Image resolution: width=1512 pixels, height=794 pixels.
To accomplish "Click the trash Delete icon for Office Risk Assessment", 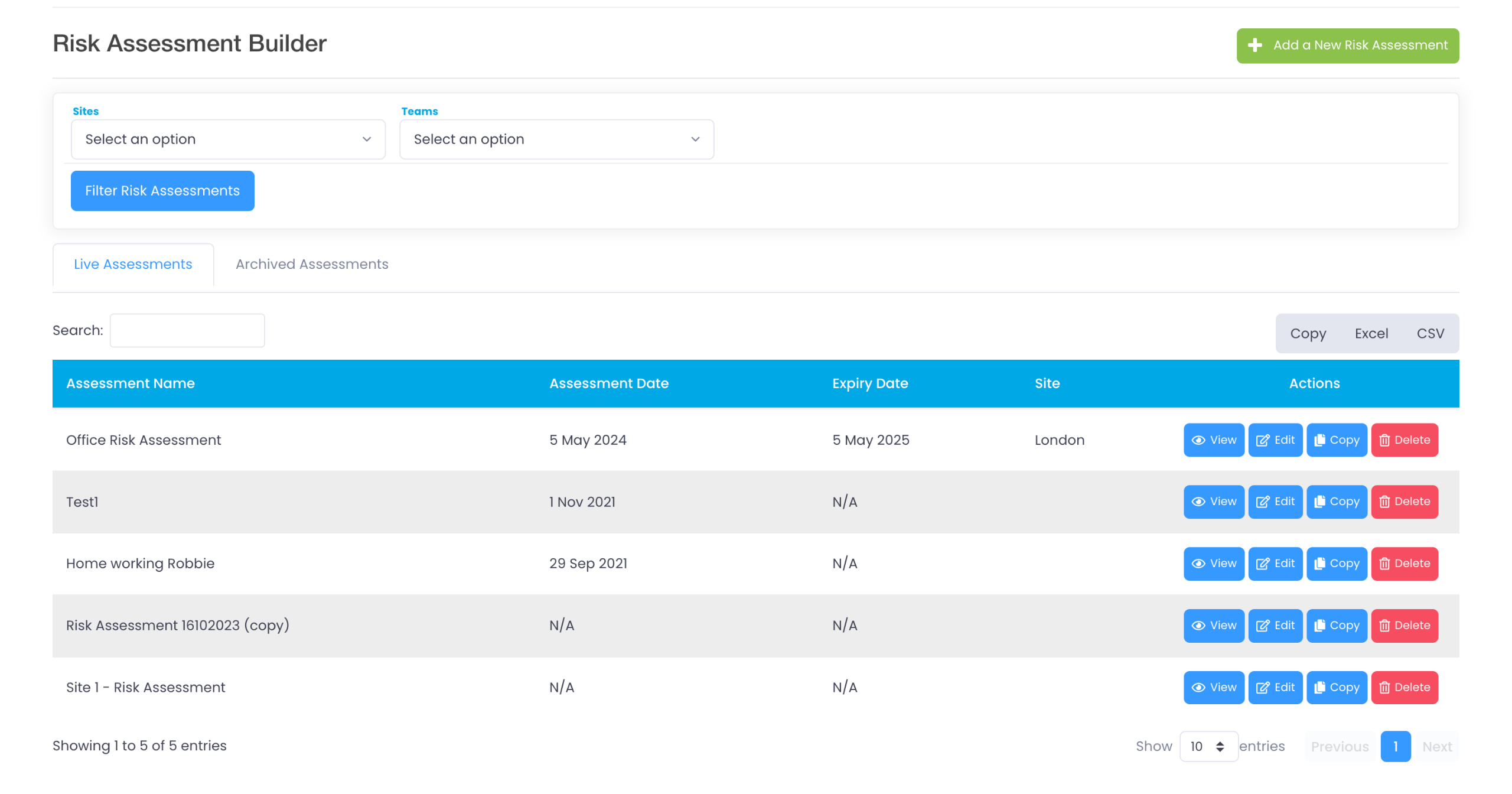I will [1384, 440].
